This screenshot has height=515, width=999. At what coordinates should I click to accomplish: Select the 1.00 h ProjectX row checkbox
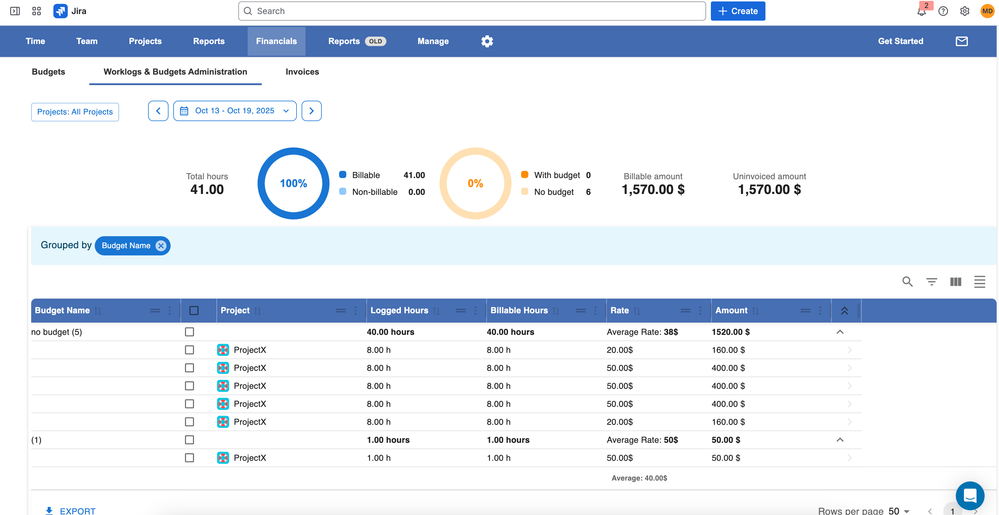(189, 458)
